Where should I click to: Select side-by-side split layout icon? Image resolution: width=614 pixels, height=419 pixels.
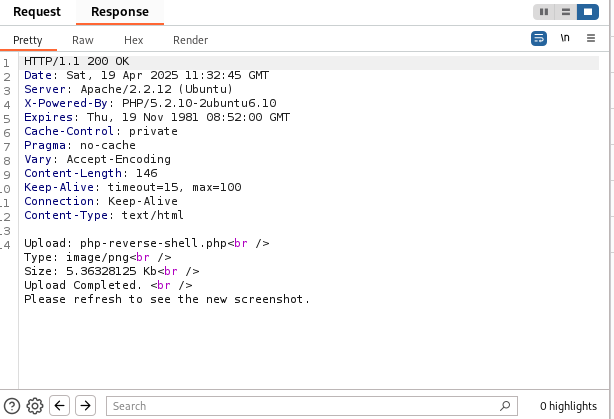pos(544,12)
